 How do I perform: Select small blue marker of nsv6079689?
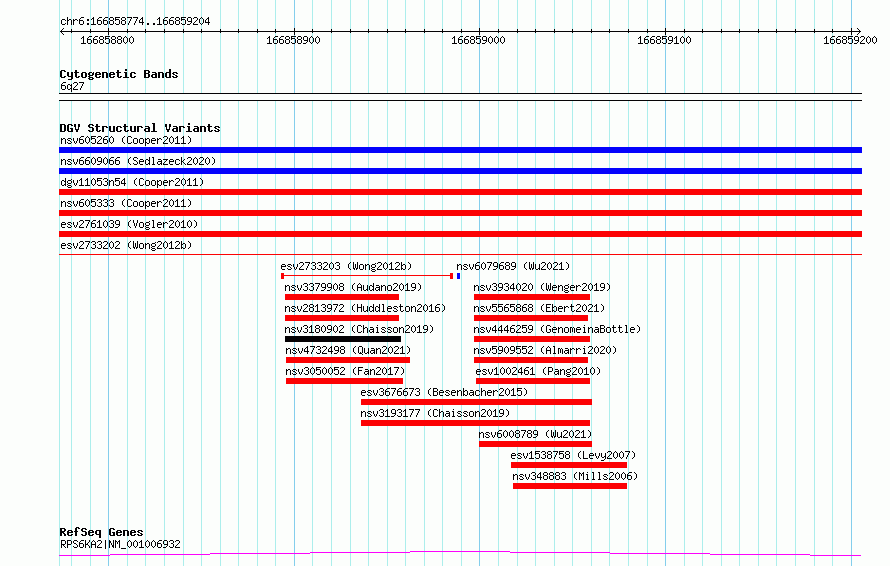click(459, 276)
